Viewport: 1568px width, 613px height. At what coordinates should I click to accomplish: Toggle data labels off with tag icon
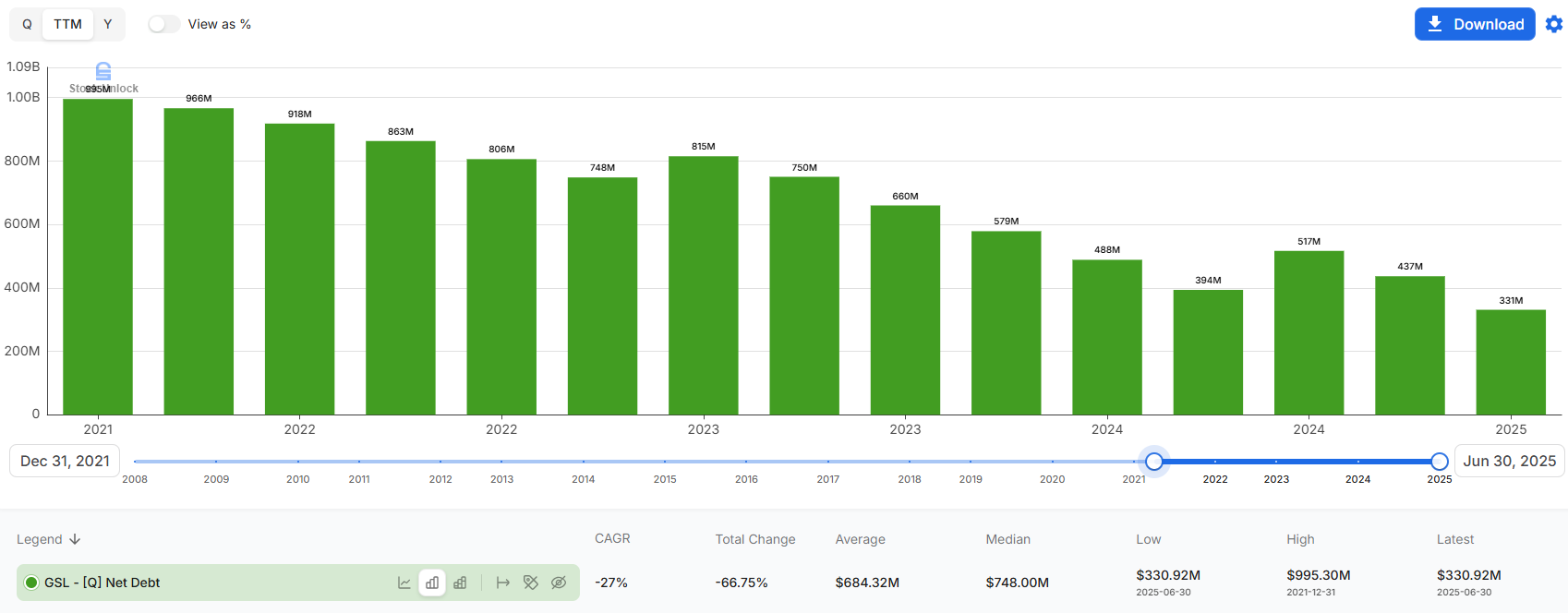click(x=531, y=583)
